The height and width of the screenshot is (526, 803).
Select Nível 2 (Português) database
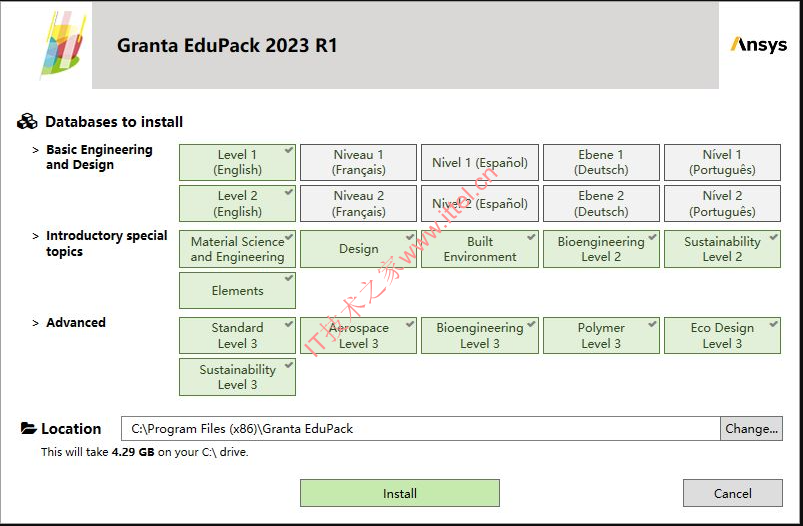point(723,203)
